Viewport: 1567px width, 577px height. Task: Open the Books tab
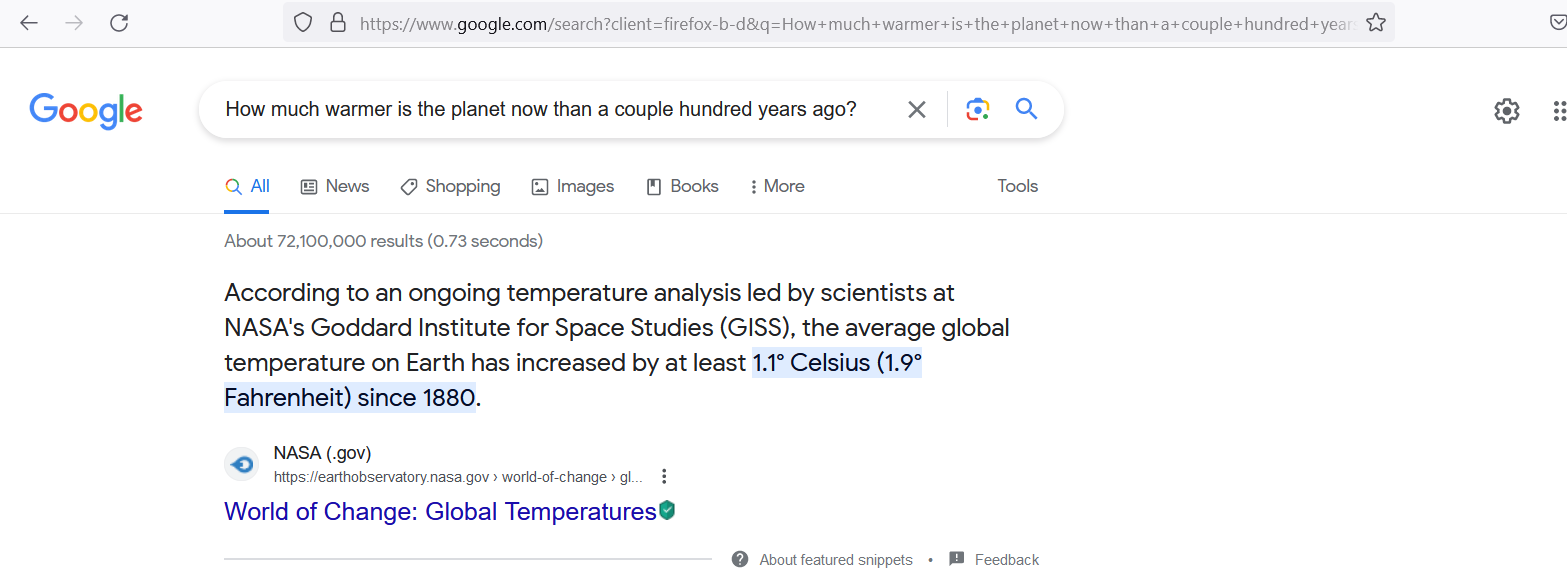(682, 186)
